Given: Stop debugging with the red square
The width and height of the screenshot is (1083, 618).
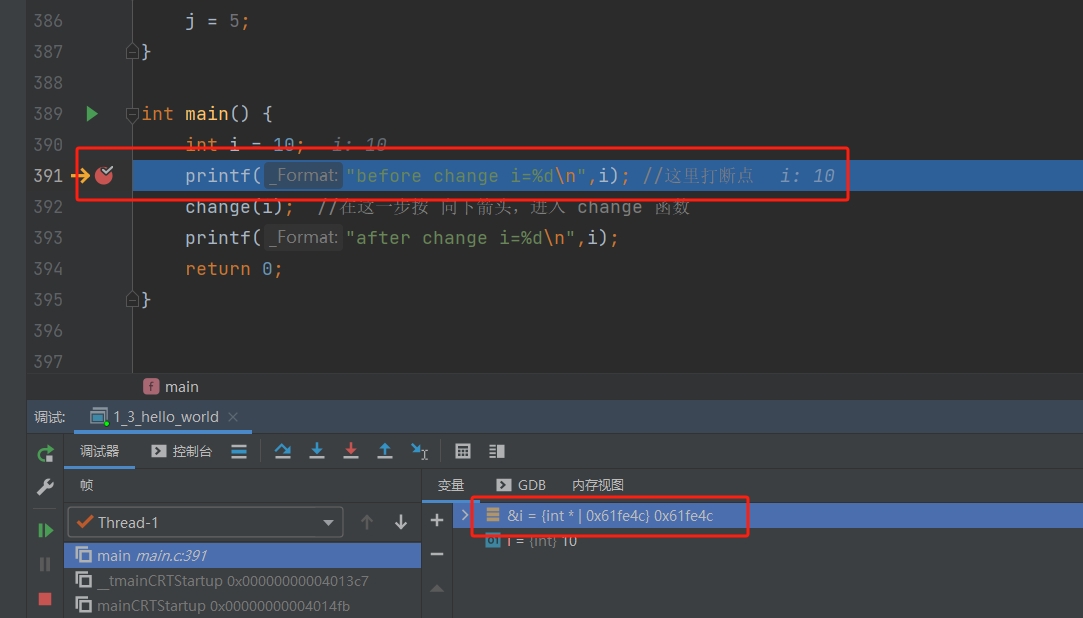Looking at the screenshot, I should 45,598.
